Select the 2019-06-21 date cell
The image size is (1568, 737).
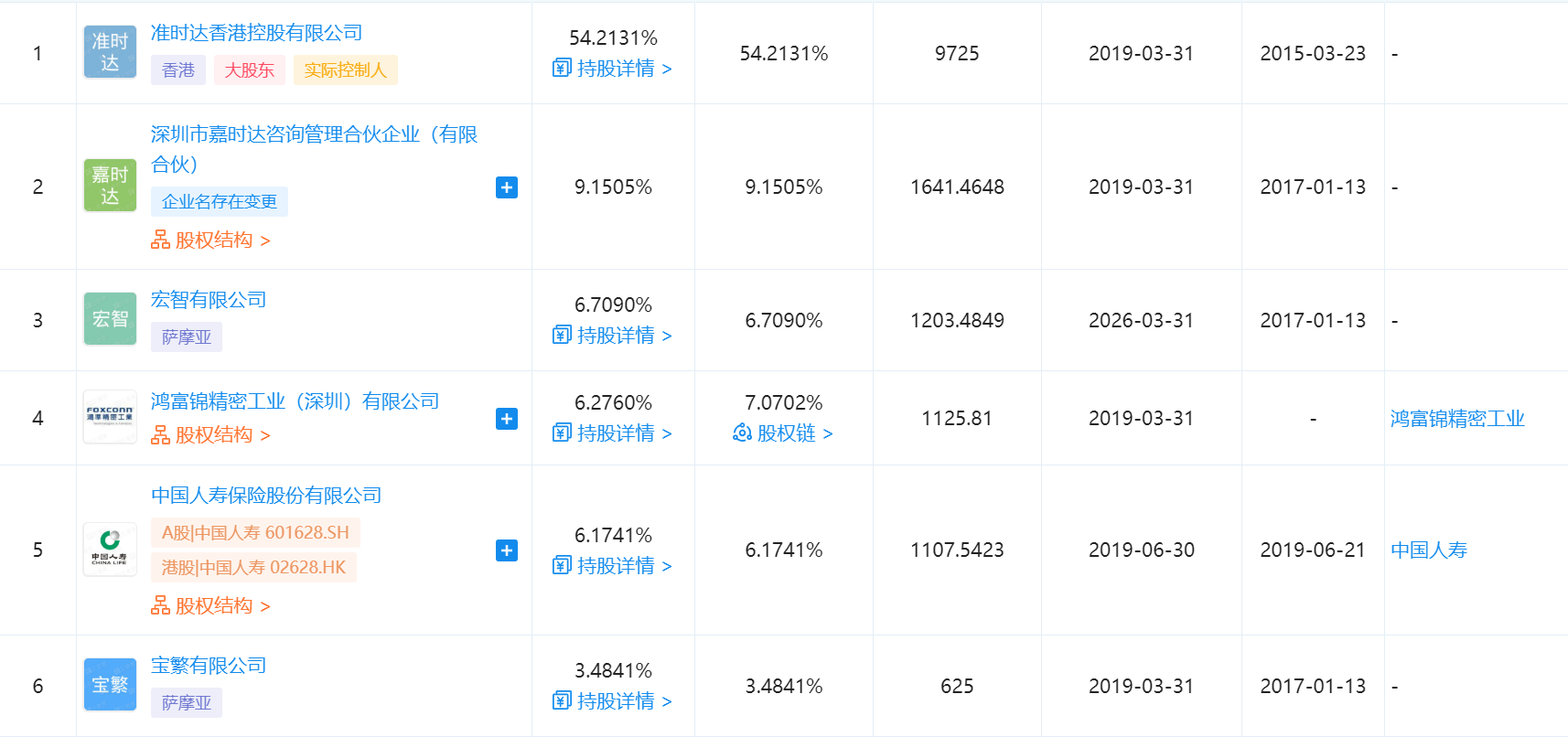click(1313, 550)
